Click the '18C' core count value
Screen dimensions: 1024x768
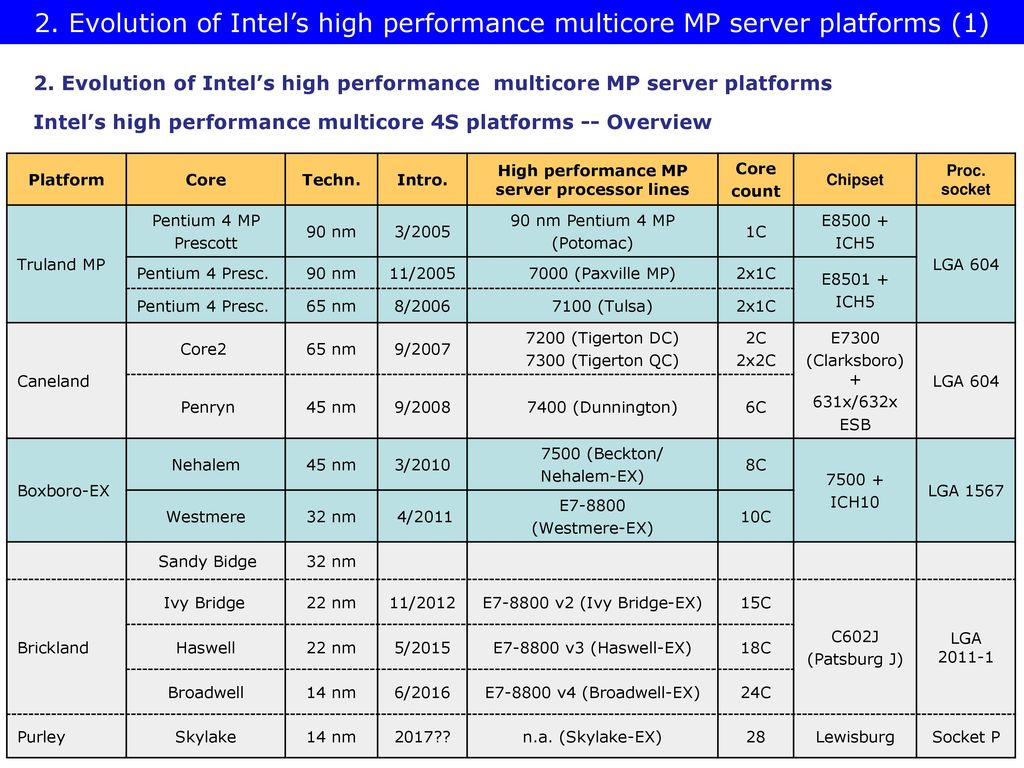(756, 647)
